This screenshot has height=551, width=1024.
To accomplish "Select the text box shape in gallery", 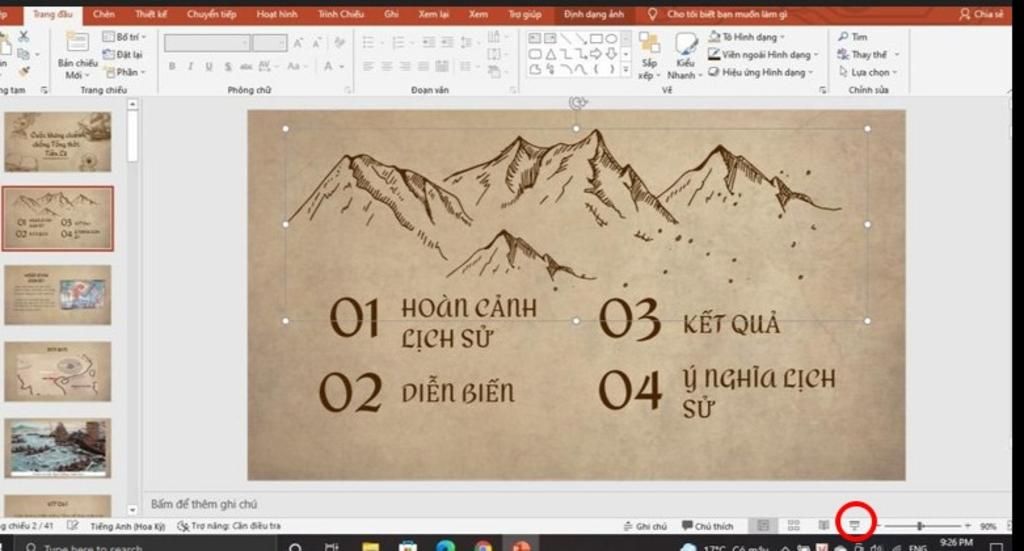I will pyautogui.click(x=535, y=39).
